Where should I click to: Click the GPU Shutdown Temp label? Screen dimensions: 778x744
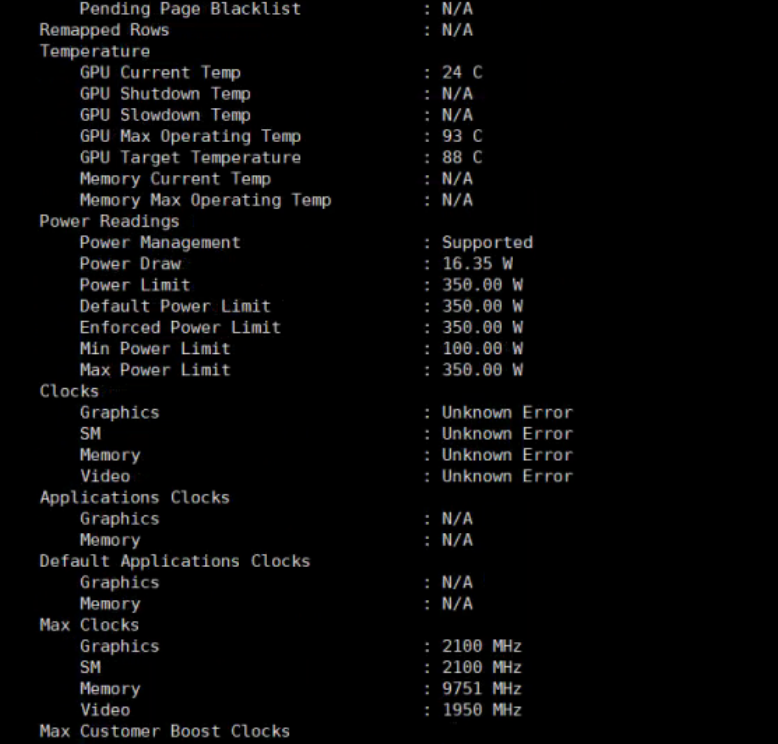pyautogui.click(x=165, y=94)
